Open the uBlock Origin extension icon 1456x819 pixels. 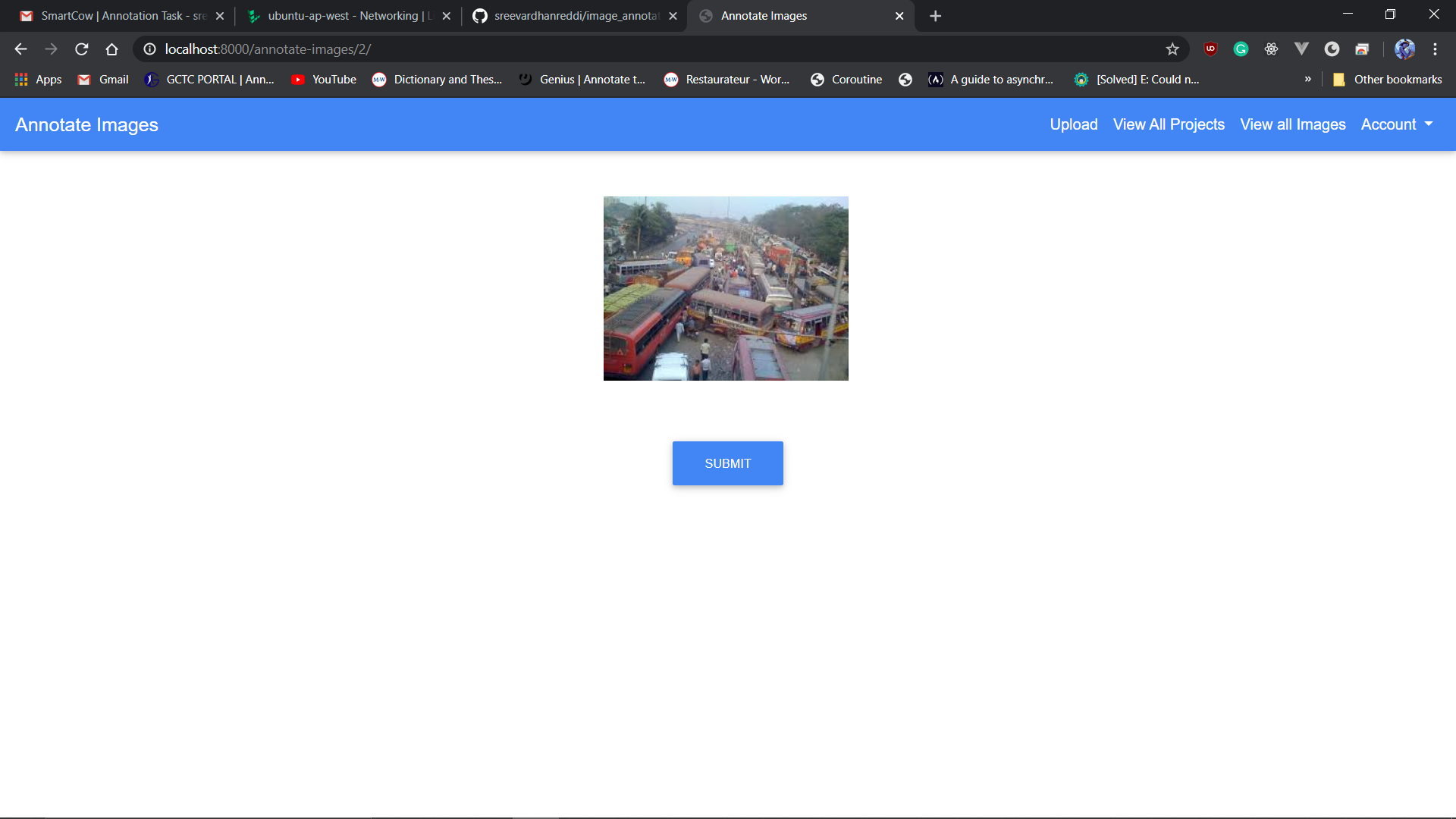click(x=1210, y=49)
